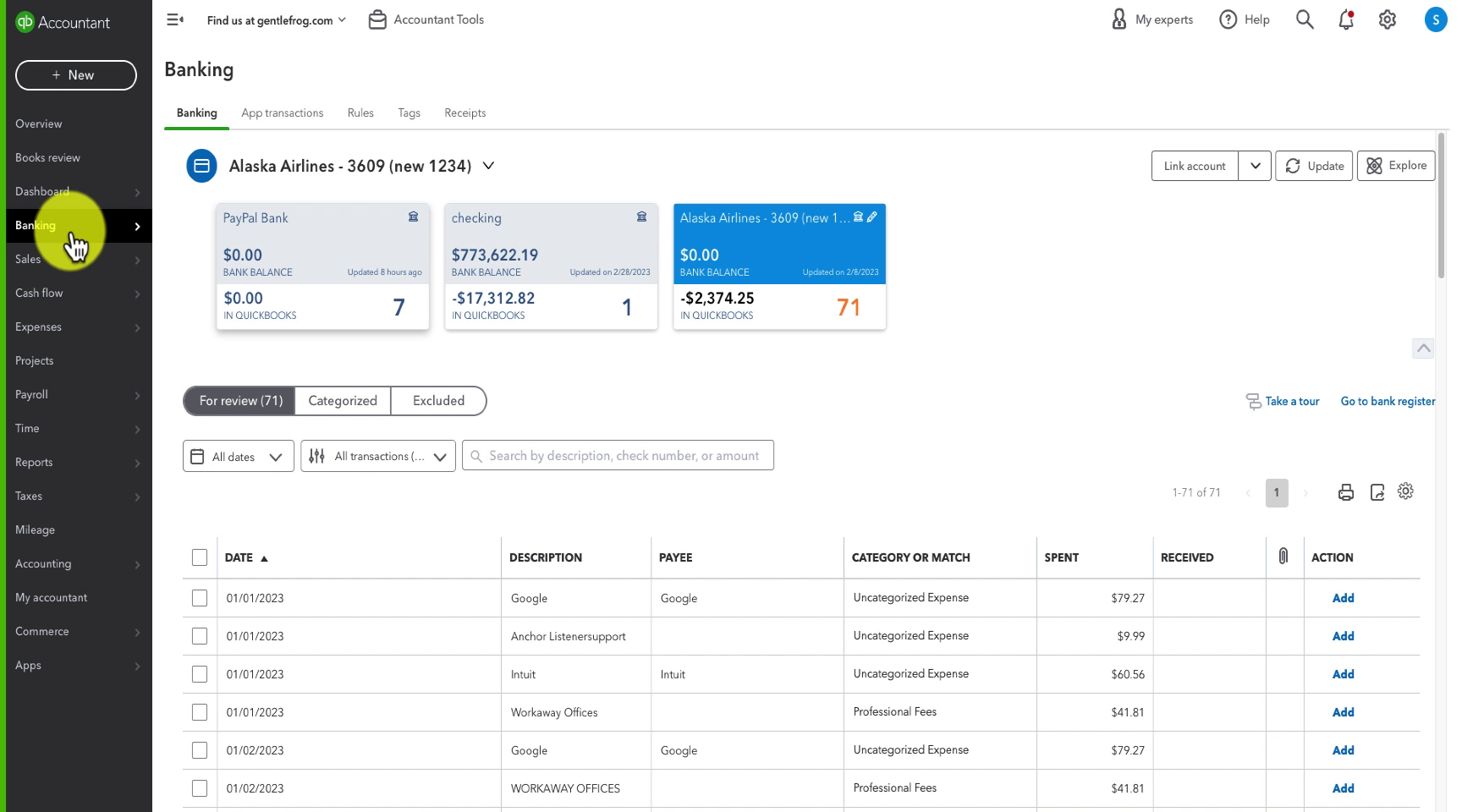
Task: Open Mileage in the sidebar
Action: (35, 529)
